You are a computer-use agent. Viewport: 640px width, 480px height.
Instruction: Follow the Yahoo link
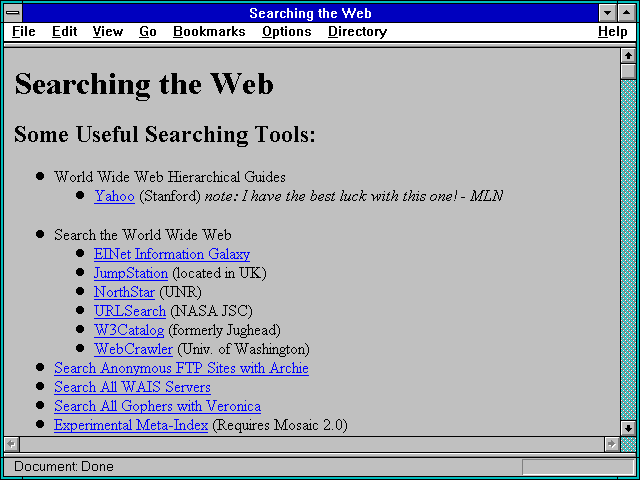(114, 196)
